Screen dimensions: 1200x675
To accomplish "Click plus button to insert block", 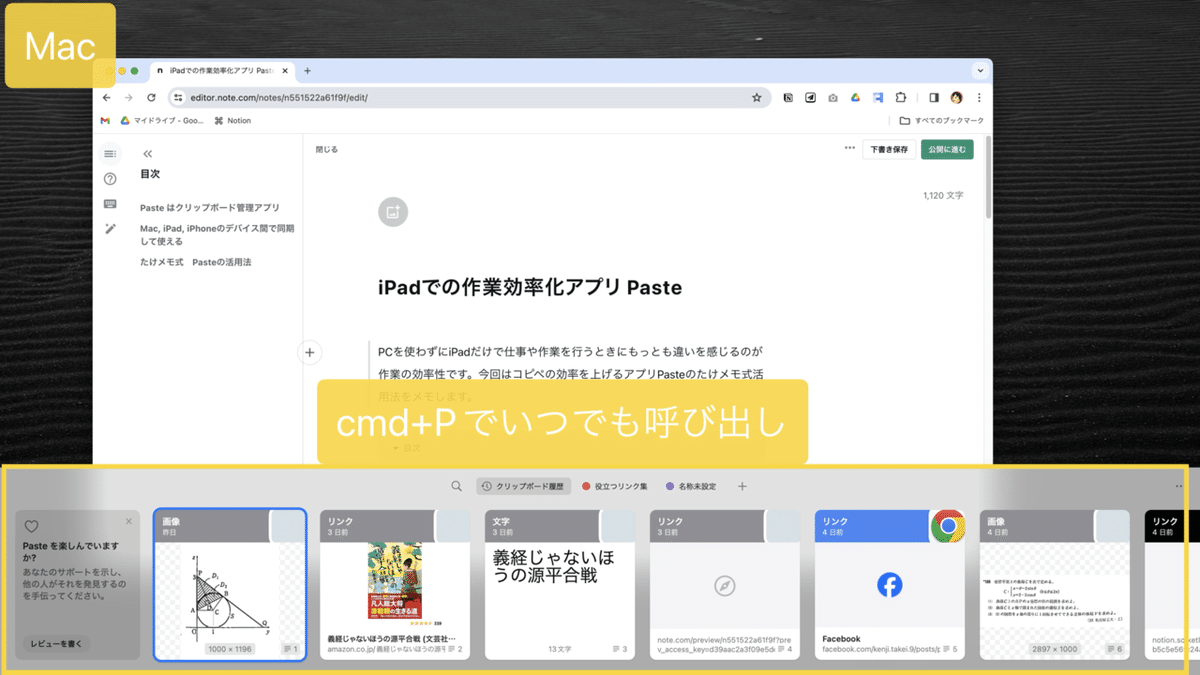I will point(310,352).
